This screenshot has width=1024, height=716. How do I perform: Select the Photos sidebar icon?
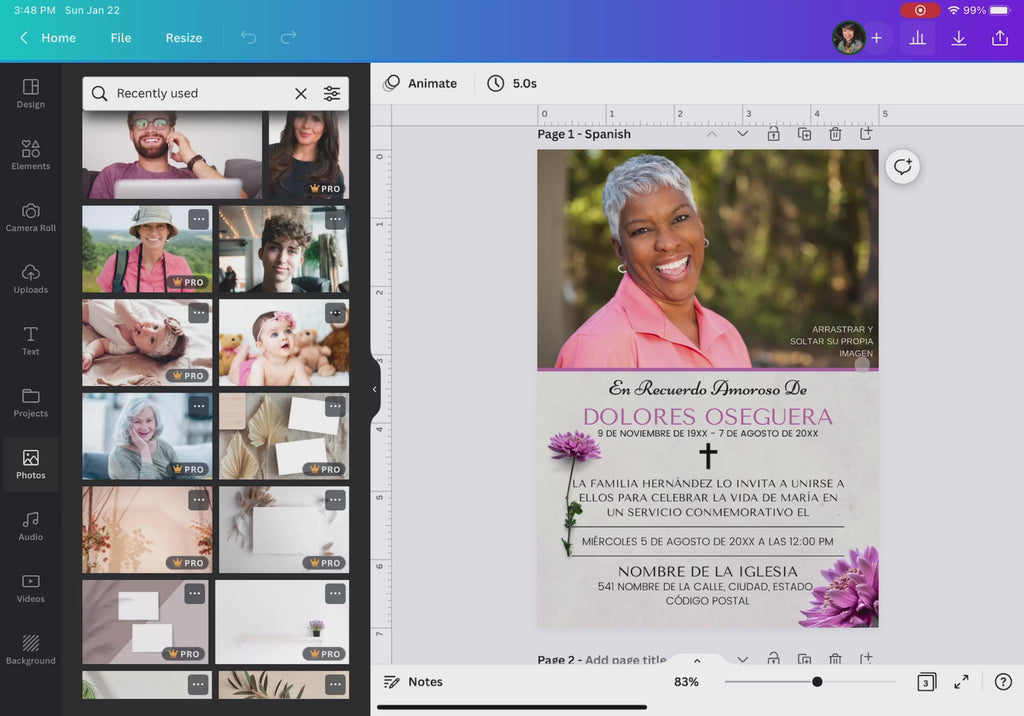click(x=31, y=464)
